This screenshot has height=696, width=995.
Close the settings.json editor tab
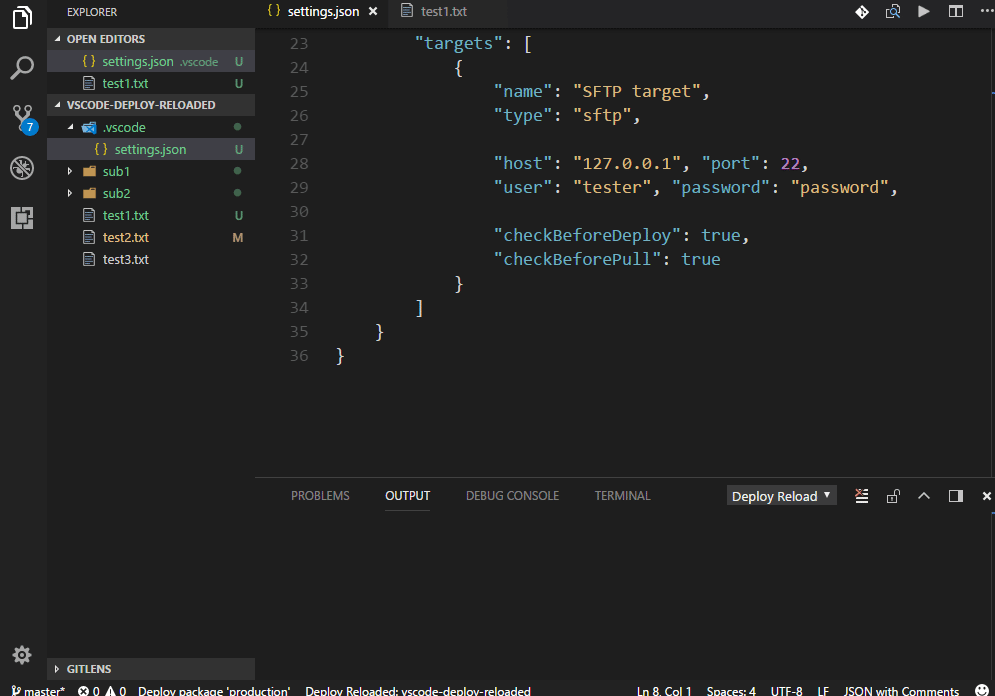pos(373,11)
